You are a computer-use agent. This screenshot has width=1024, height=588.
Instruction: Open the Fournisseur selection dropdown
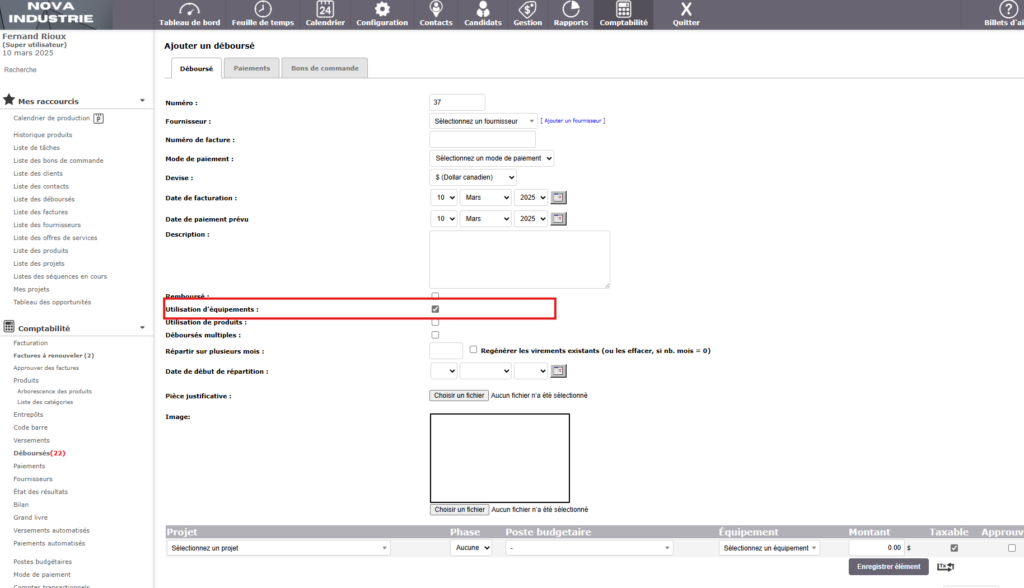(x=483, y=121)
